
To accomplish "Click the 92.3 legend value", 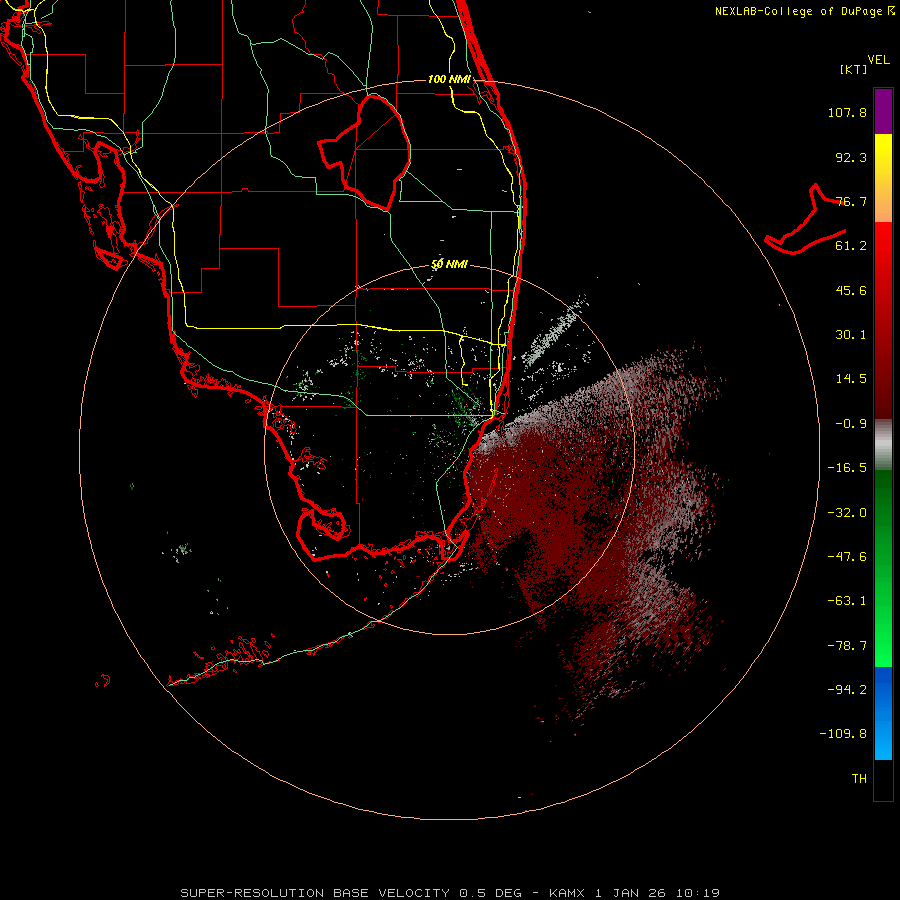I will 851,157.
